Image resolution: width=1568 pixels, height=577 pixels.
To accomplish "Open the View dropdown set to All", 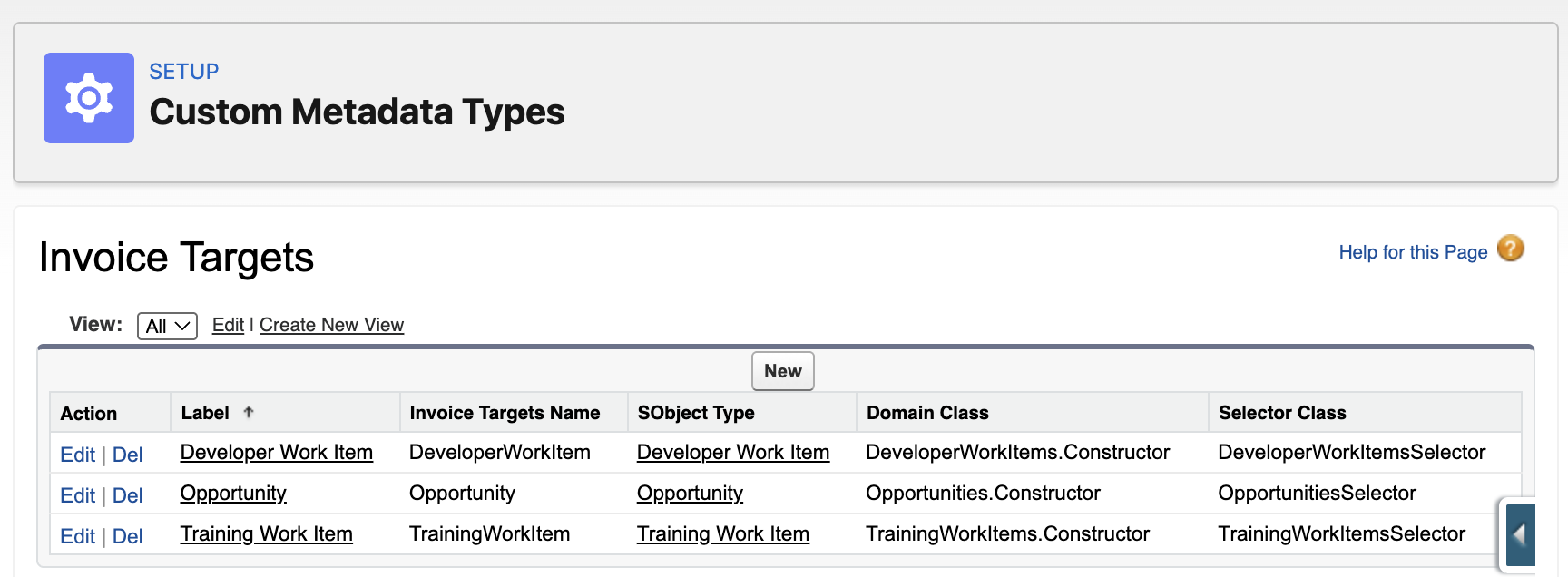I will (x=167, y=326).
